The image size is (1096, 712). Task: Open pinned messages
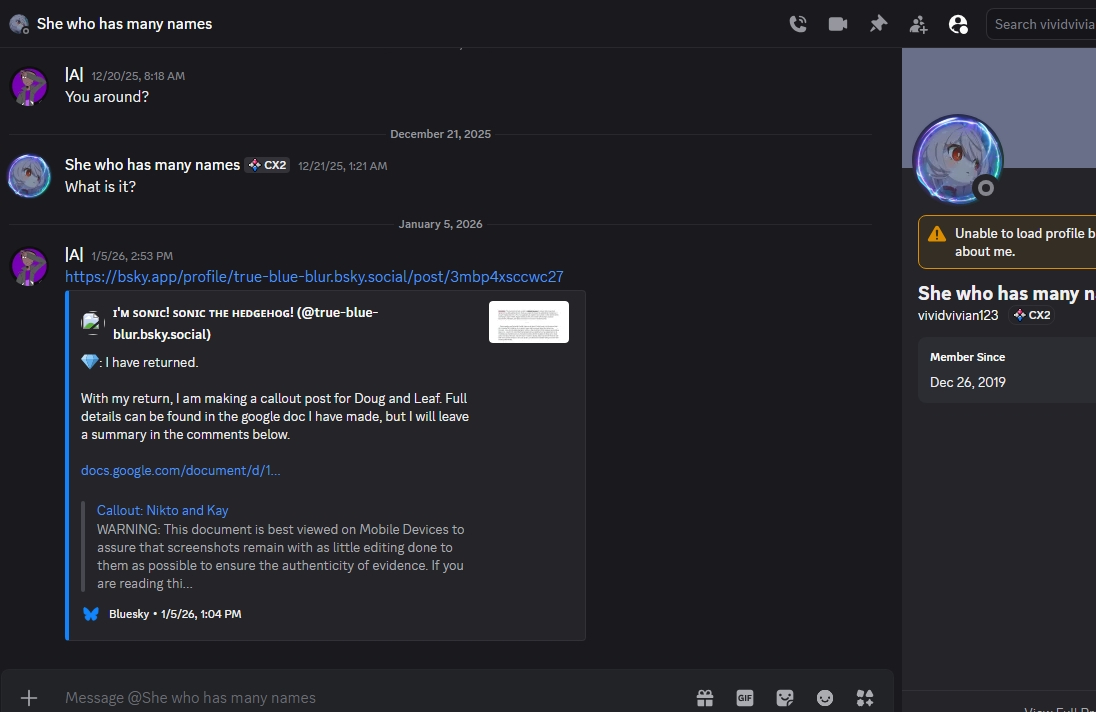[x=878, y=24]
